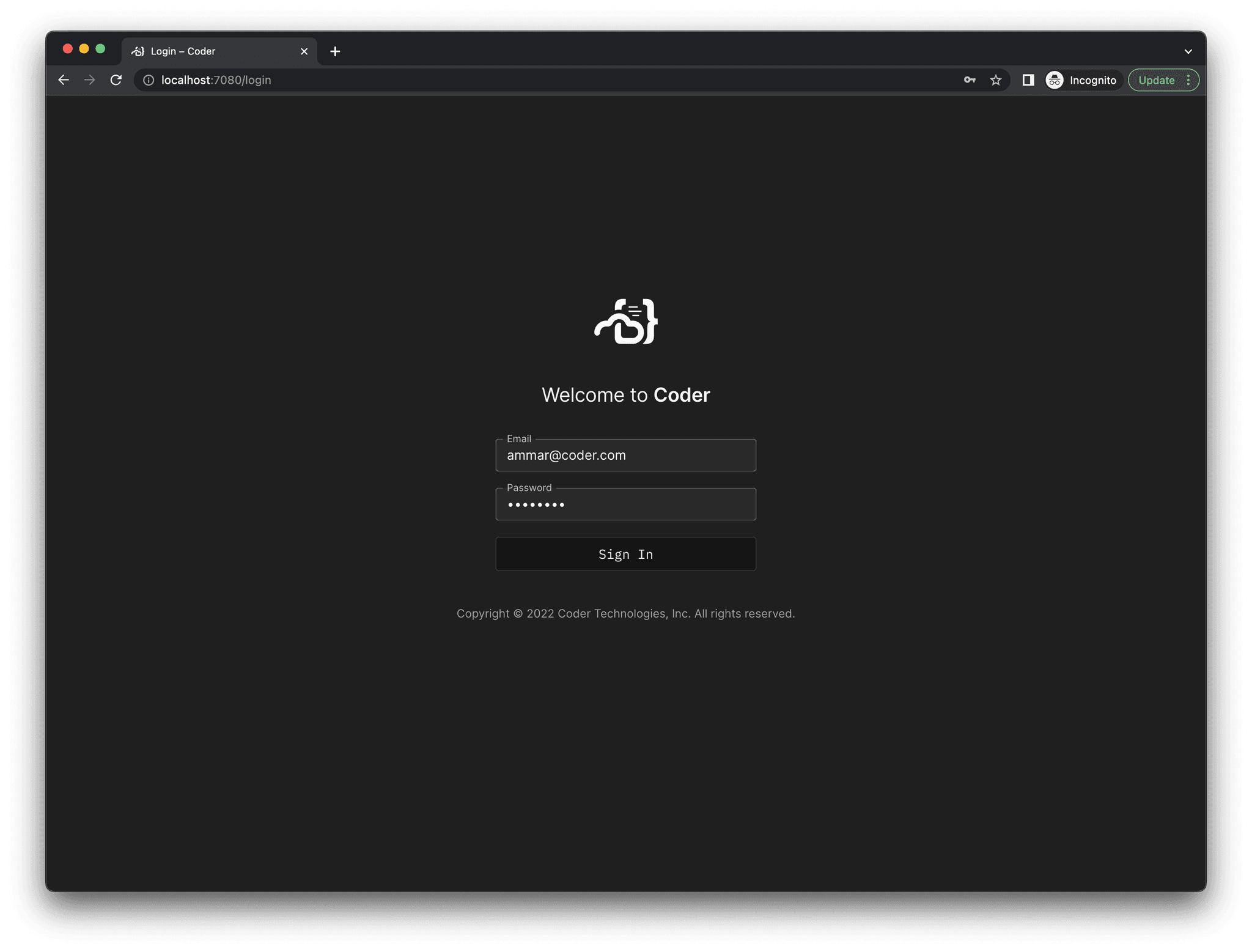The image size is (1252, 952).
Task: Open a new browser tab
Action: [335, 51]
